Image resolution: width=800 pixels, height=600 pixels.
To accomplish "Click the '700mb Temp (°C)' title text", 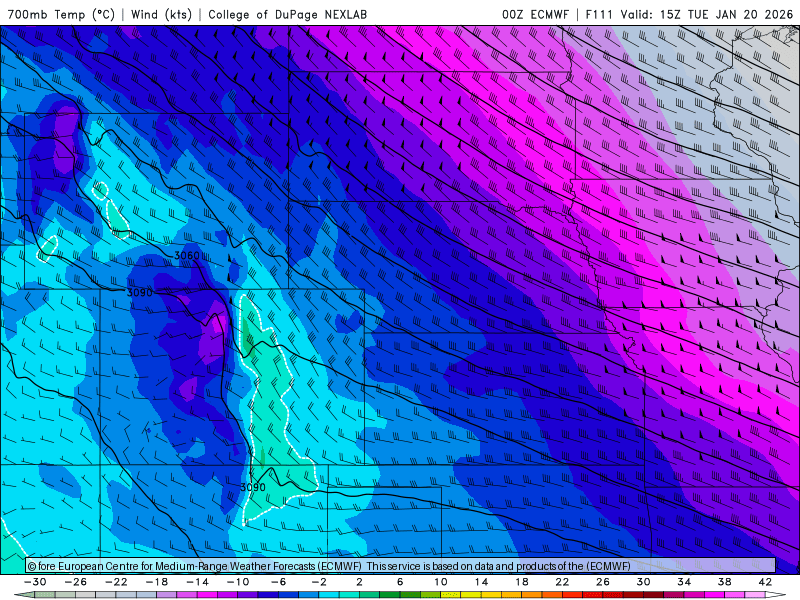I will tap(61, 14).
